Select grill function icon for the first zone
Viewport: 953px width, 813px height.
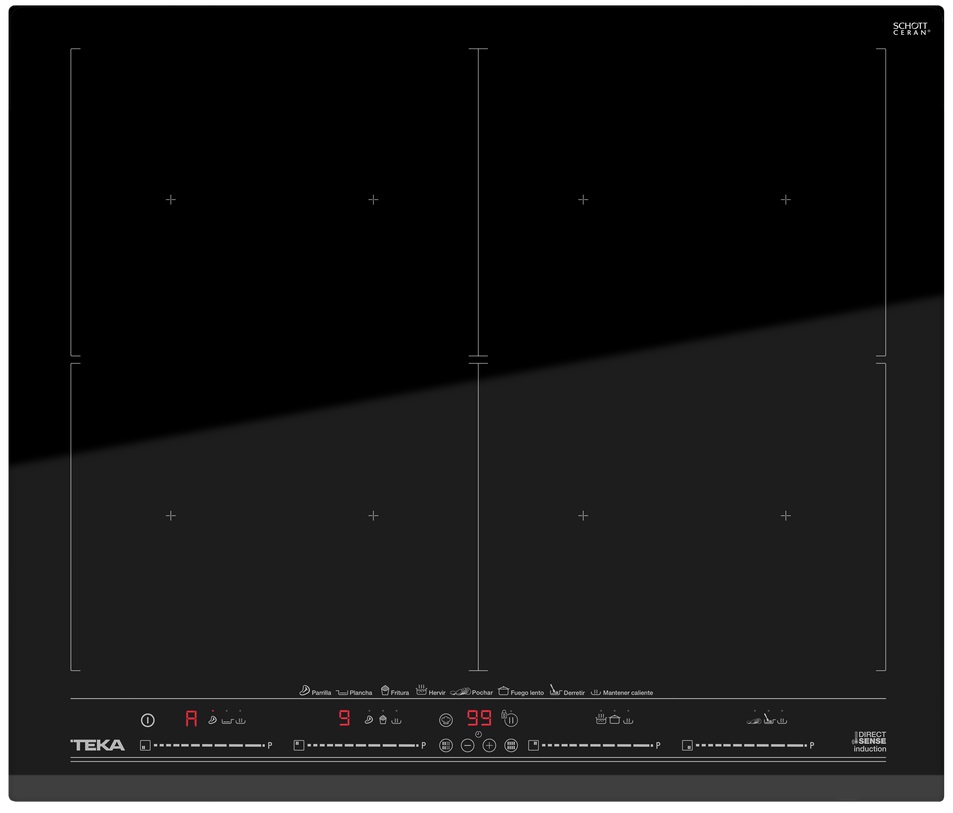(212, 720)
